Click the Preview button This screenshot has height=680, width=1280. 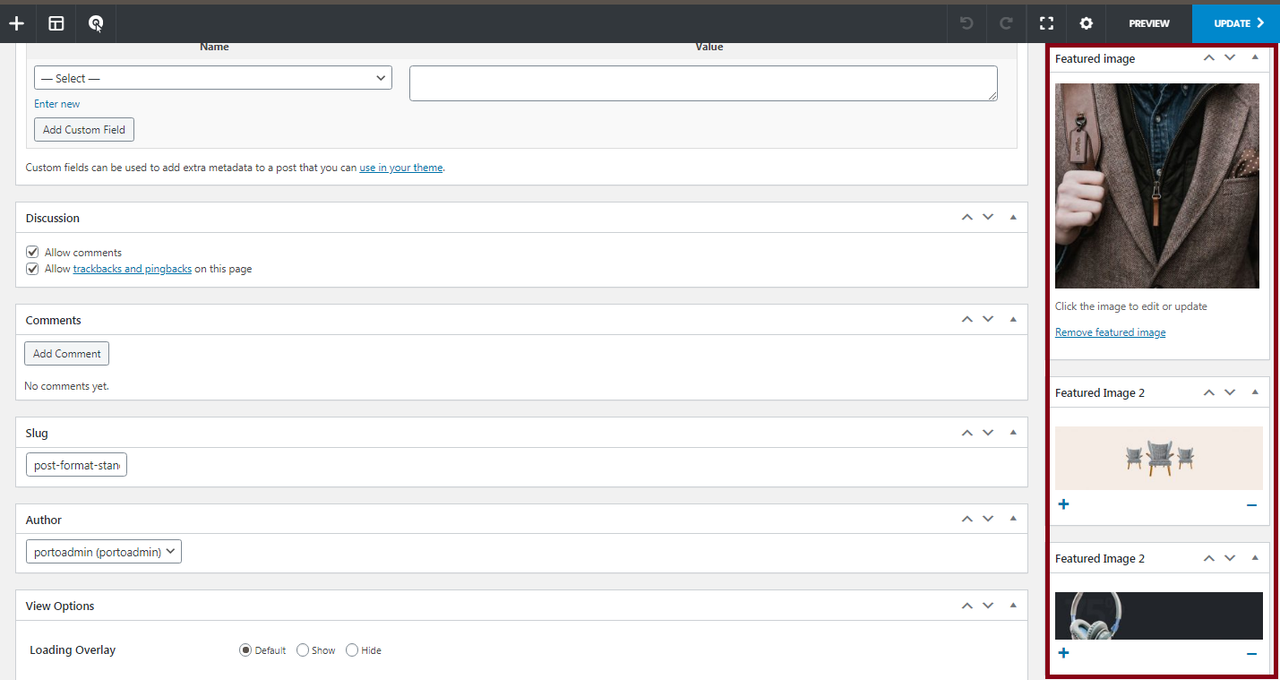coord(1149,23)
